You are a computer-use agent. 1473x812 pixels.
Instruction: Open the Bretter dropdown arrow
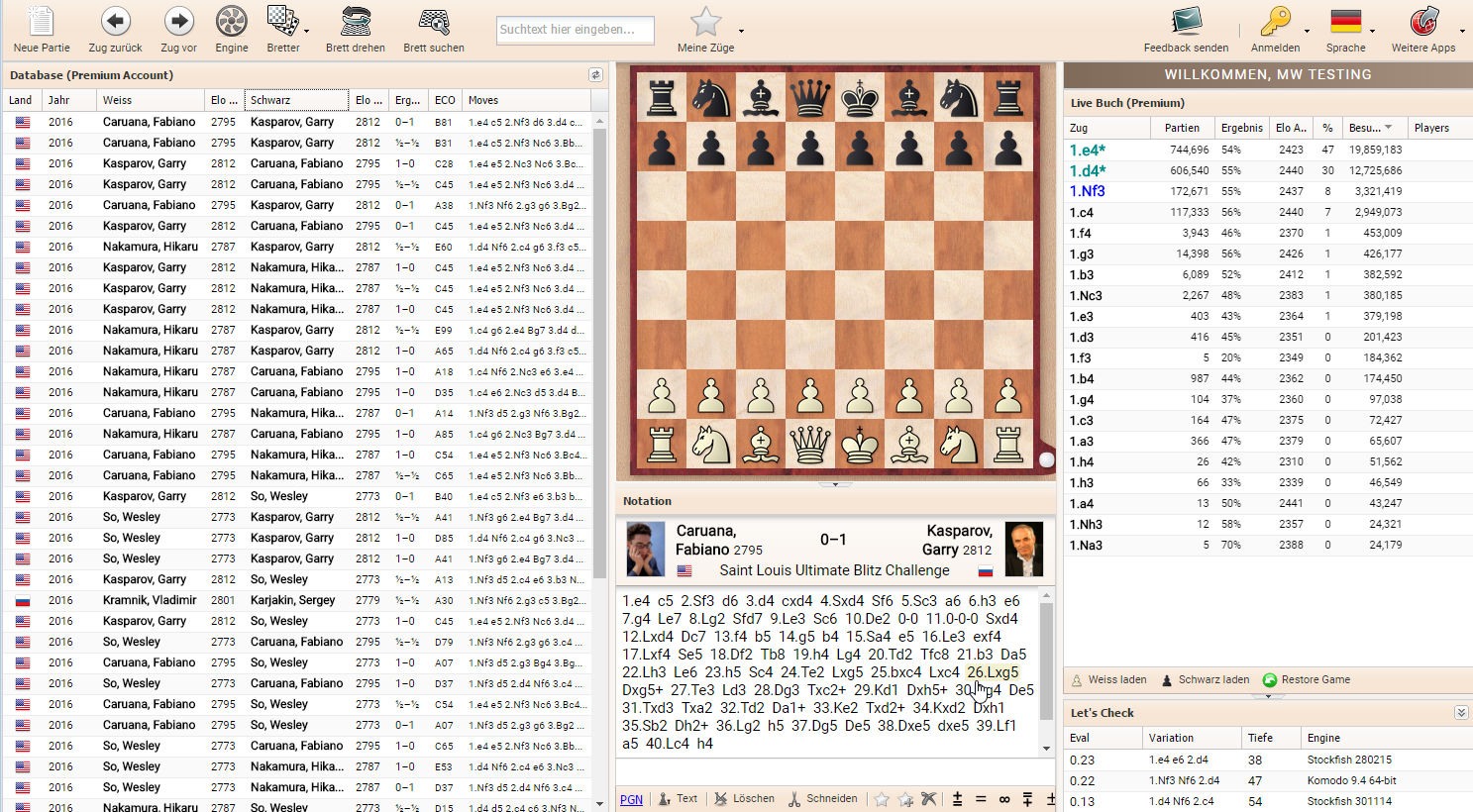tap(305, 31)
